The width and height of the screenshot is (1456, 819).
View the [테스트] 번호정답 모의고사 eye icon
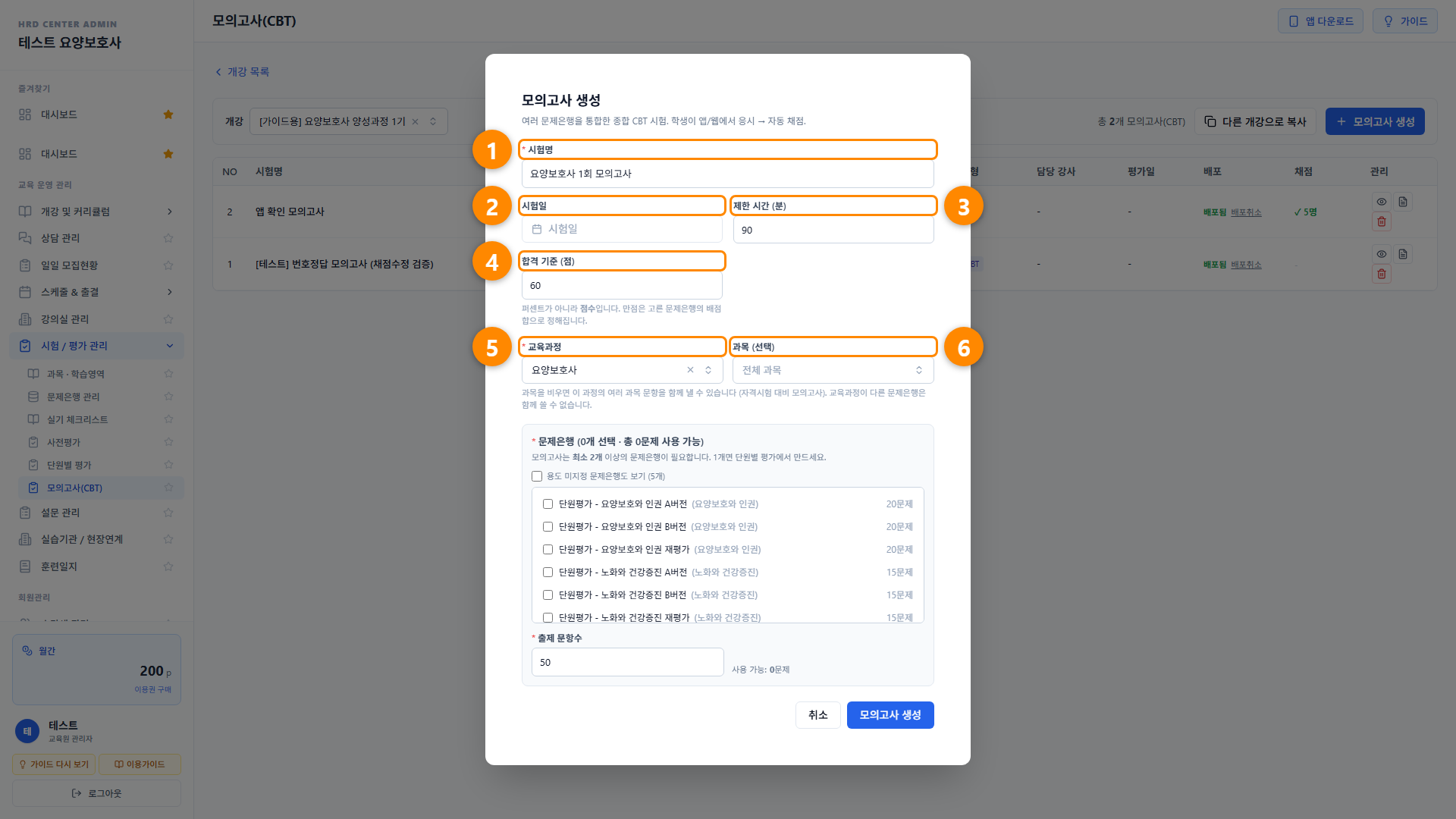[x=1381, y=254]
